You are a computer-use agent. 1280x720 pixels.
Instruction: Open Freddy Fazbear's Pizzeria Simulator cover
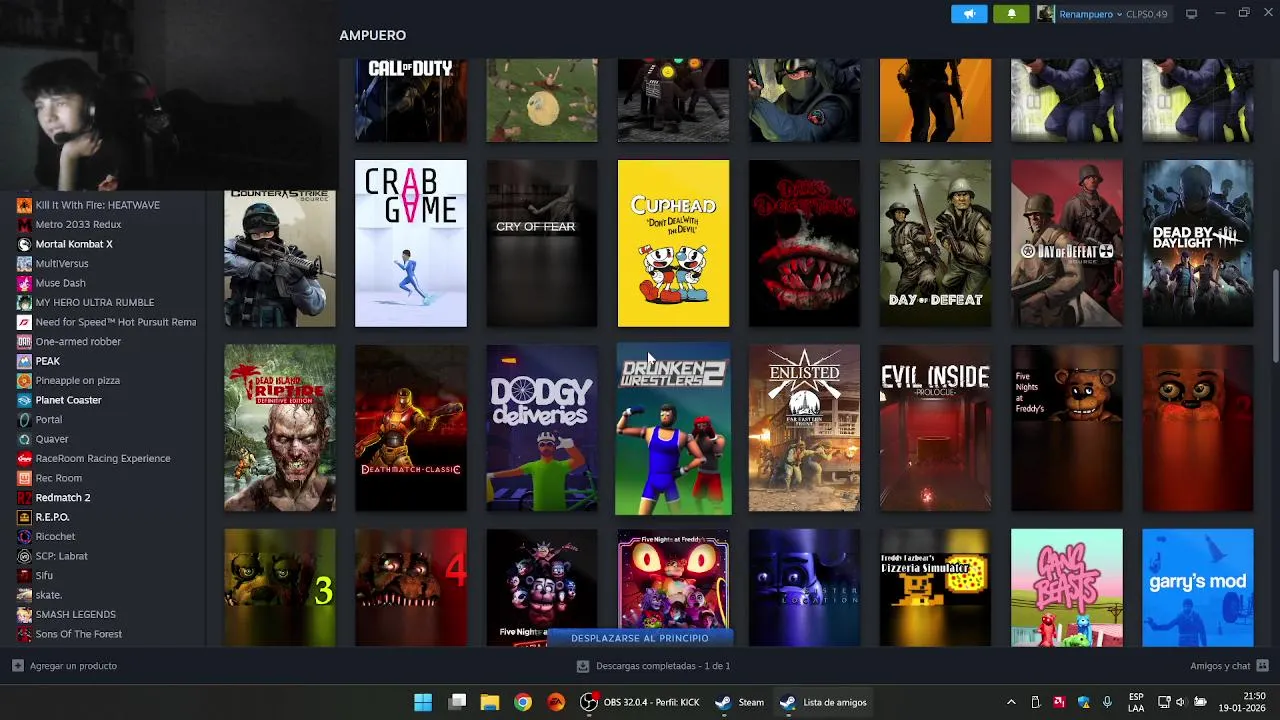click(935, 588)
